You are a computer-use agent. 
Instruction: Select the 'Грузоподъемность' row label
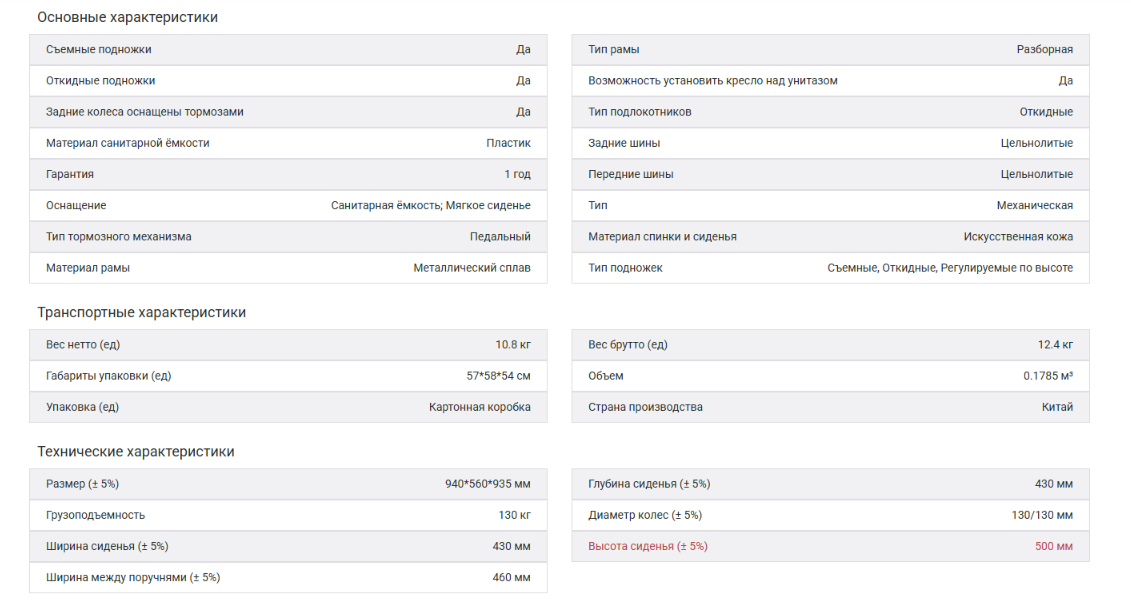coord(96,515)
